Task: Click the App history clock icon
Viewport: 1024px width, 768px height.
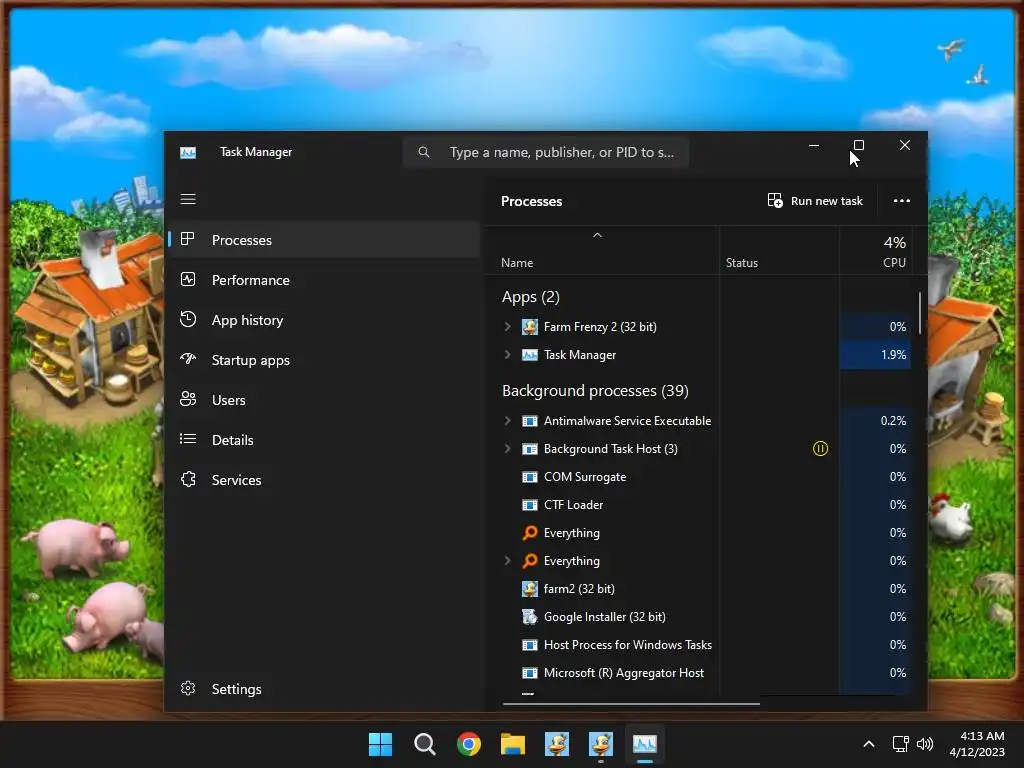Action: pos(188,319)
